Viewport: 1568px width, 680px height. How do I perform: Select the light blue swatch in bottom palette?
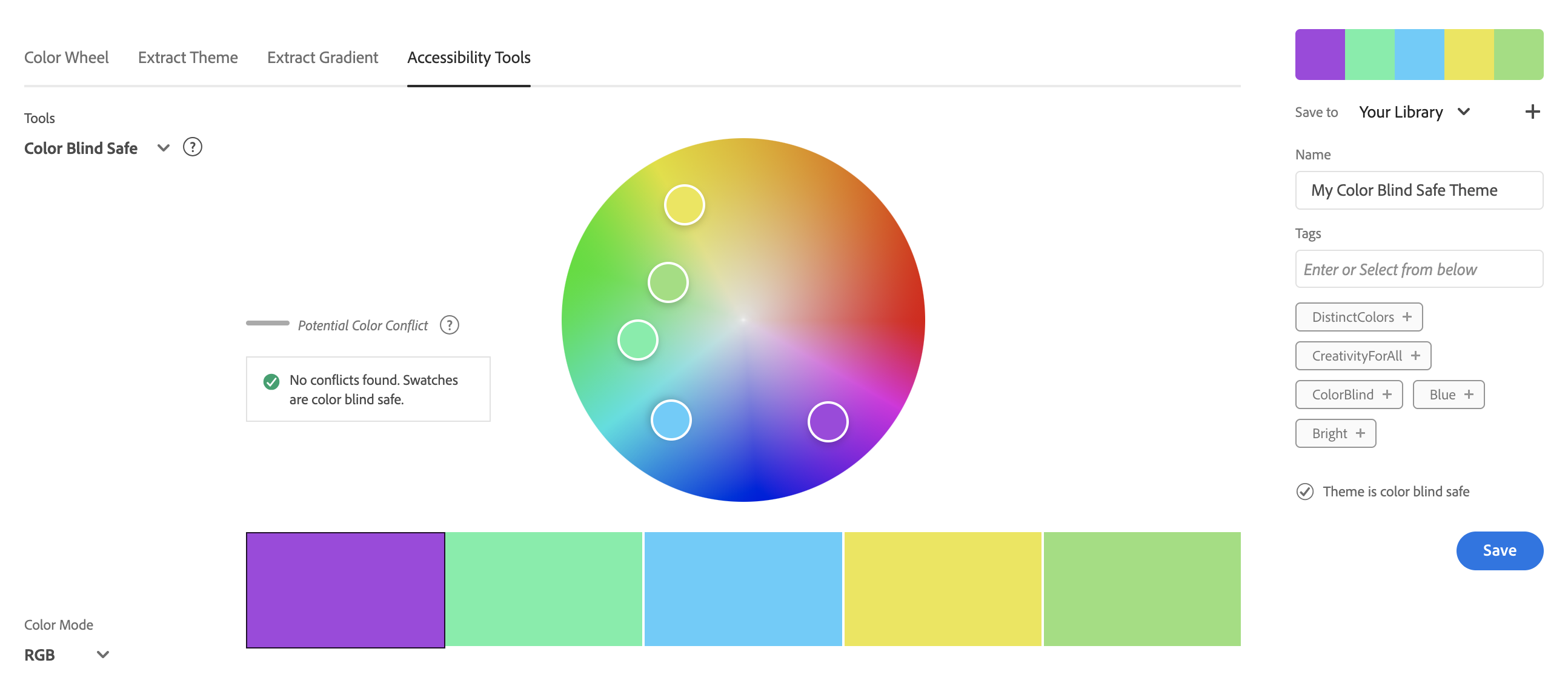point(743,588)
